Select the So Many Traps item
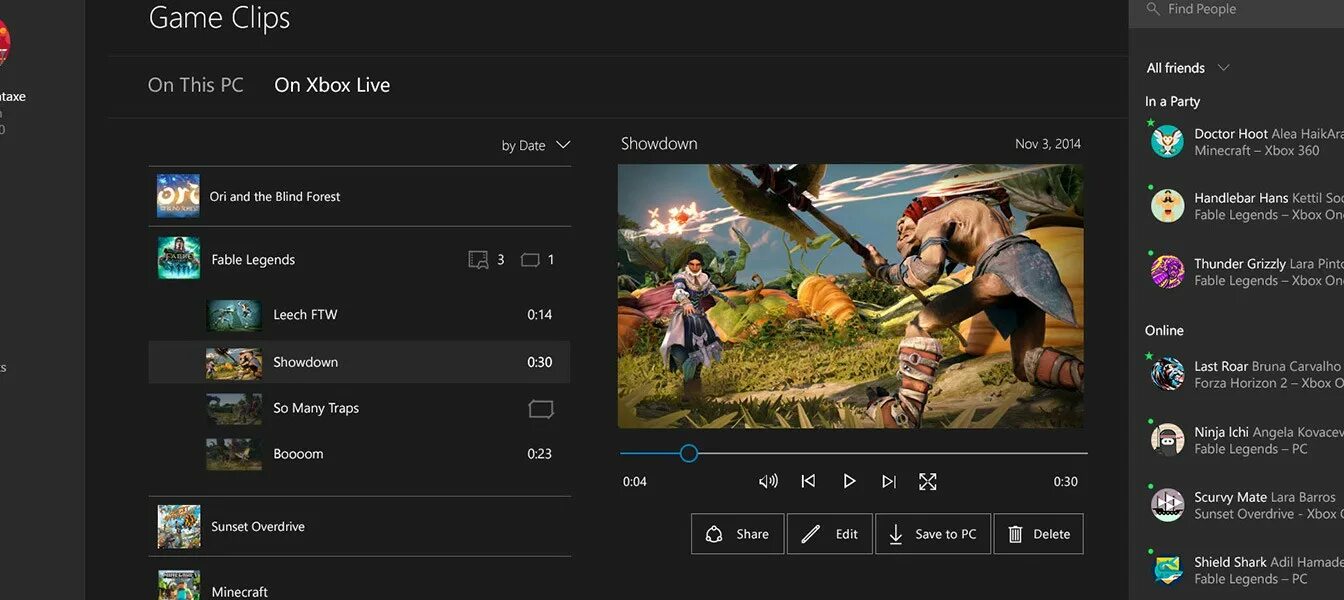1344x600 pixels. [x=359, y=408]
